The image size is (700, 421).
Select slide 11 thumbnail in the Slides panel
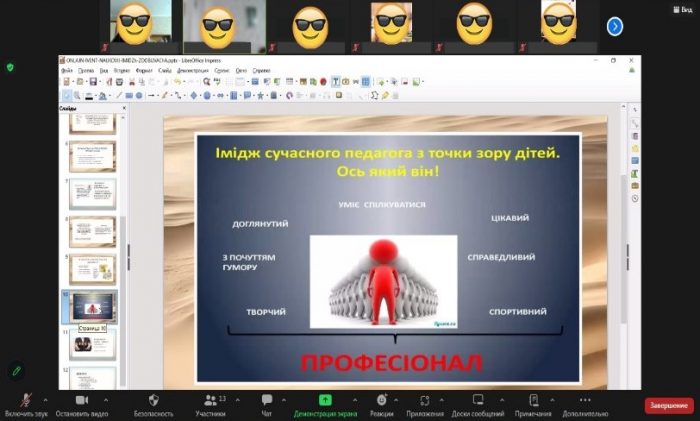pos(92,343)
